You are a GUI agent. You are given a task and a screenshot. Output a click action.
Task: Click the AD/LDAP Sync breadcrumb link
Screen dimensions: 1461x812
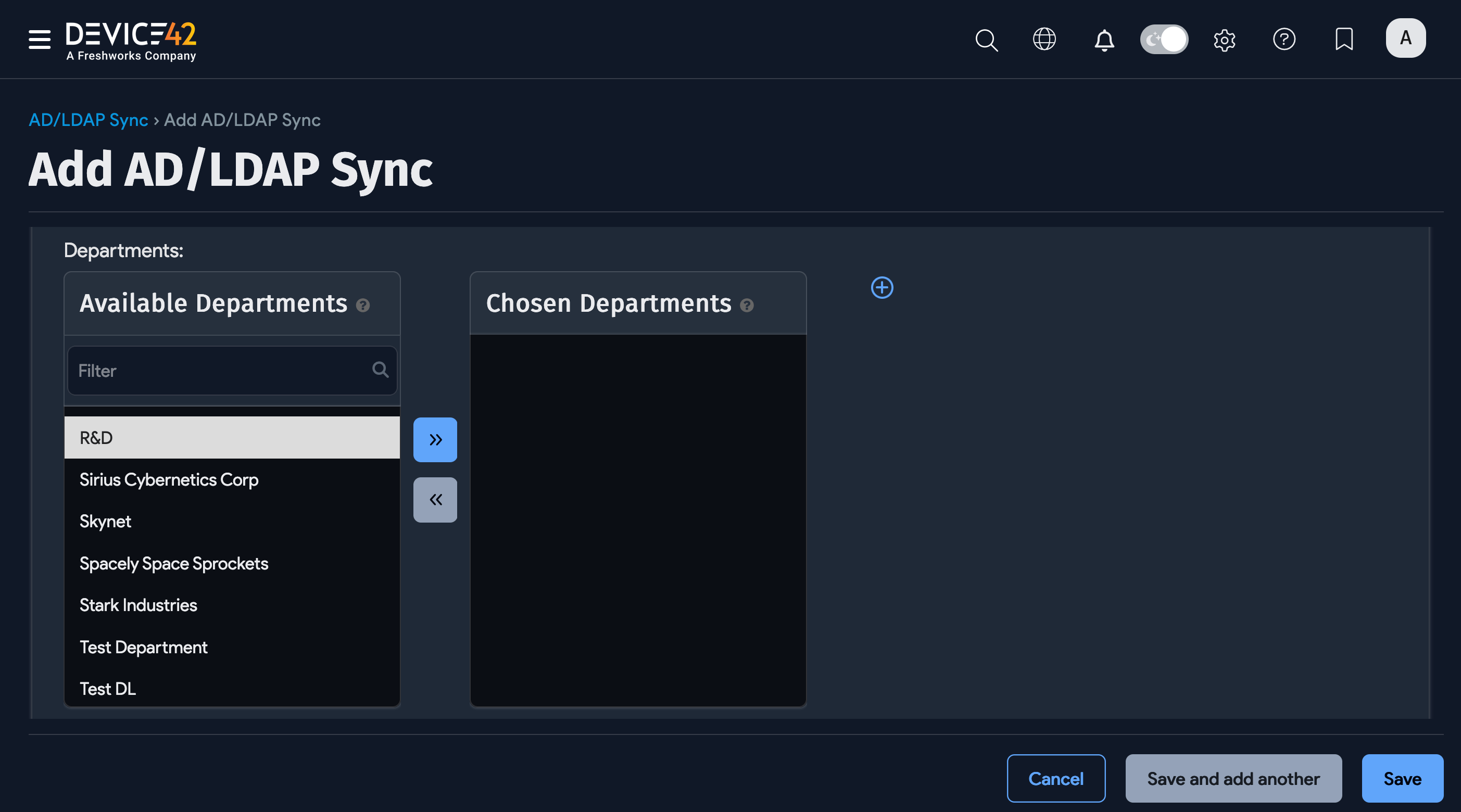(x=88, y=120)
